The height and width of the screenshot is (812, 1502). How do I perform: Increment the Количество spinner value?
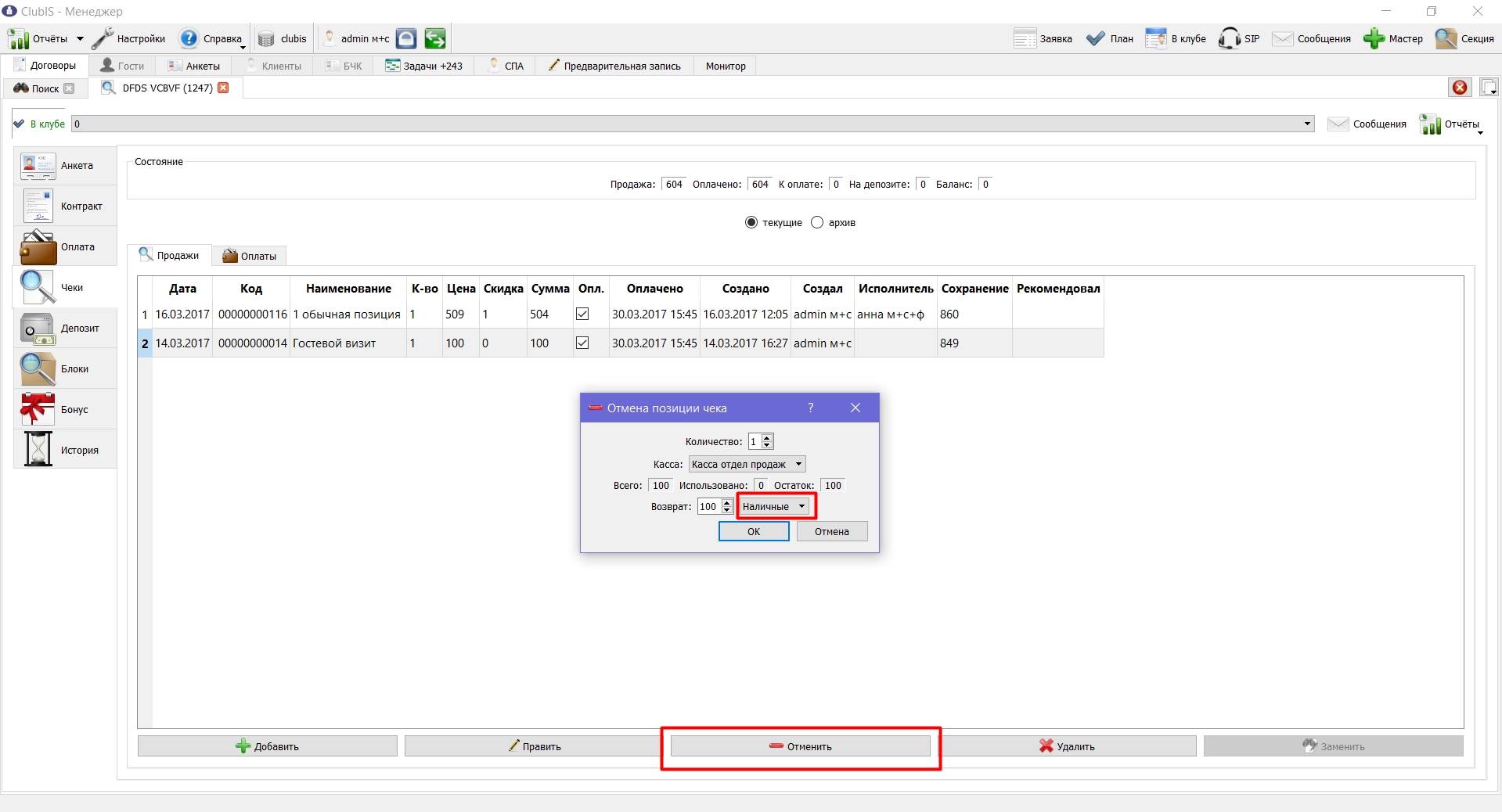click(x=767, y=437)
